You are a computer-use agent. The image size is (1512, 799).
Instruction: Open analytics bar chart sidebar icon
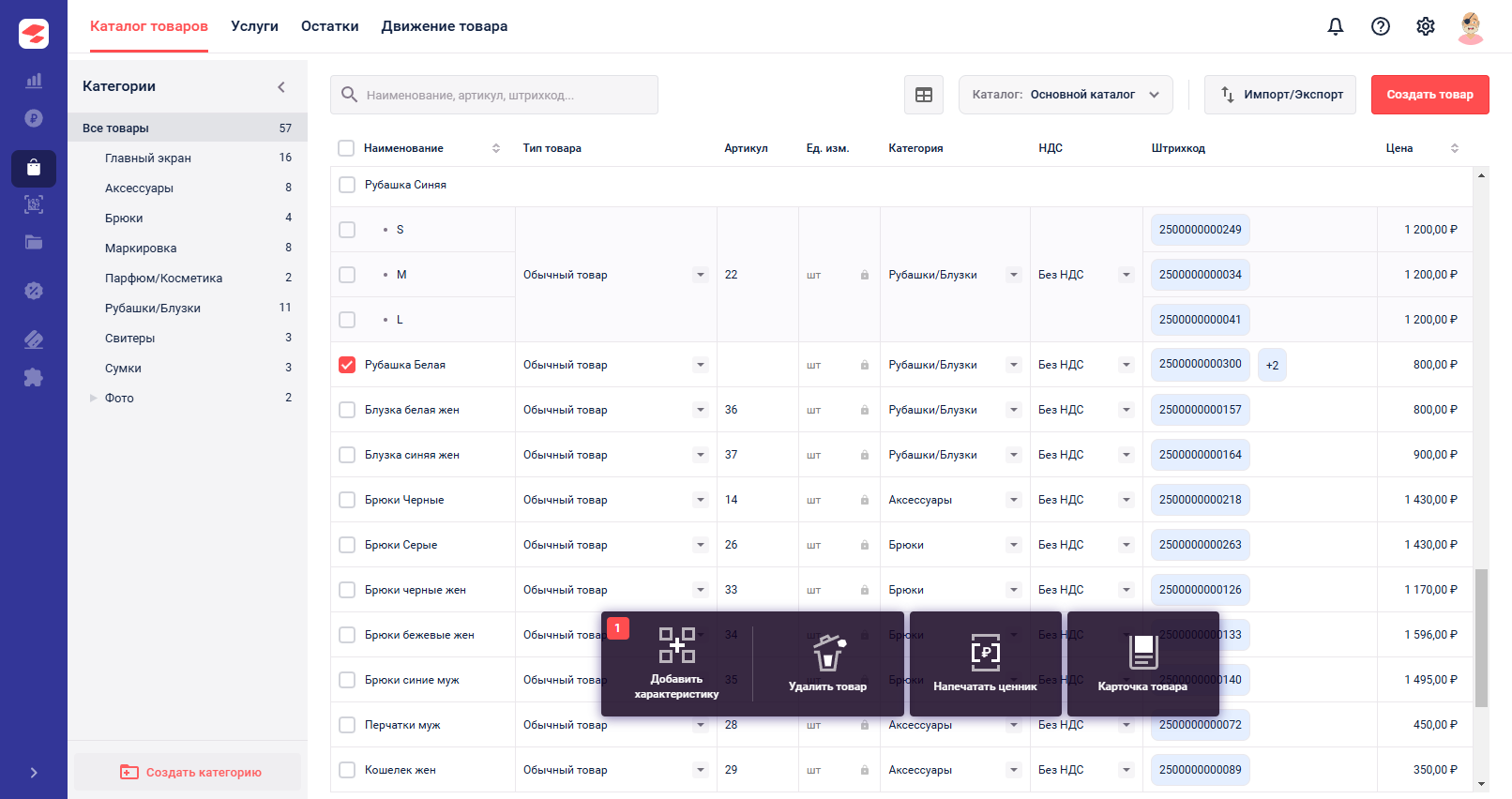pos(34,81)
